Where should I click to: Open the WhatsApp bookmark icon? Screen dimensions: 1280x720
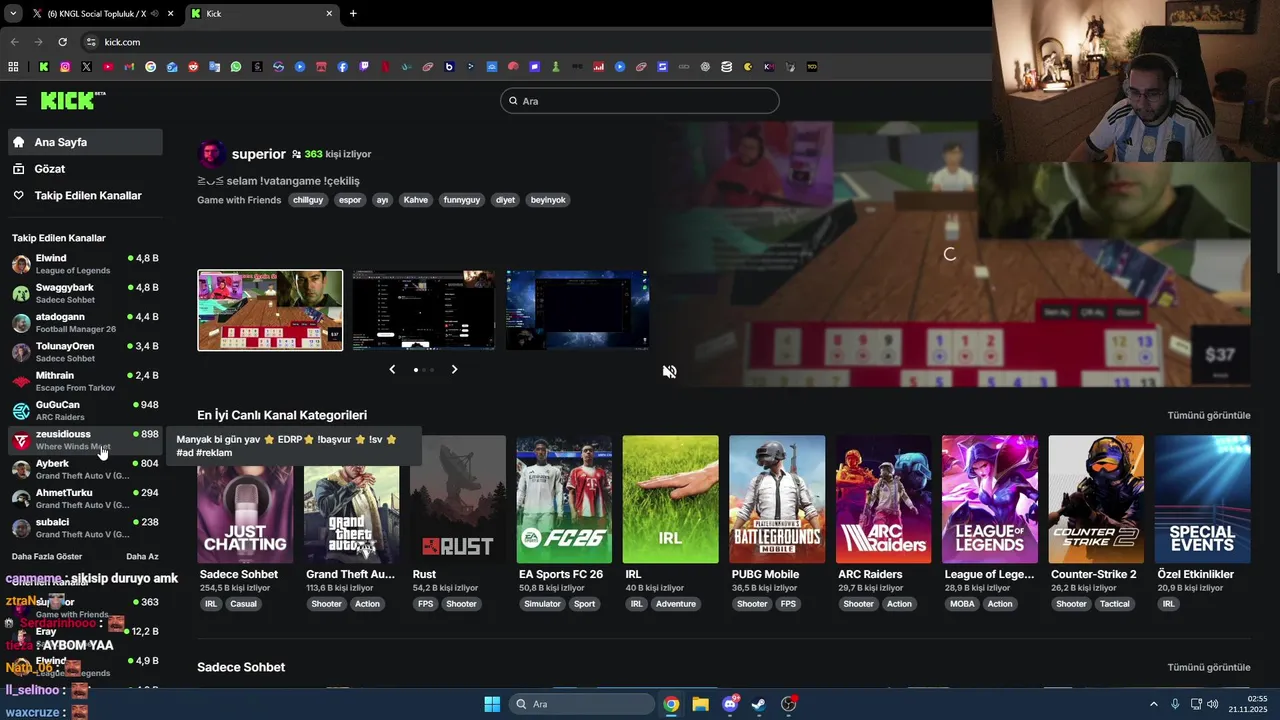coord(236,67)
